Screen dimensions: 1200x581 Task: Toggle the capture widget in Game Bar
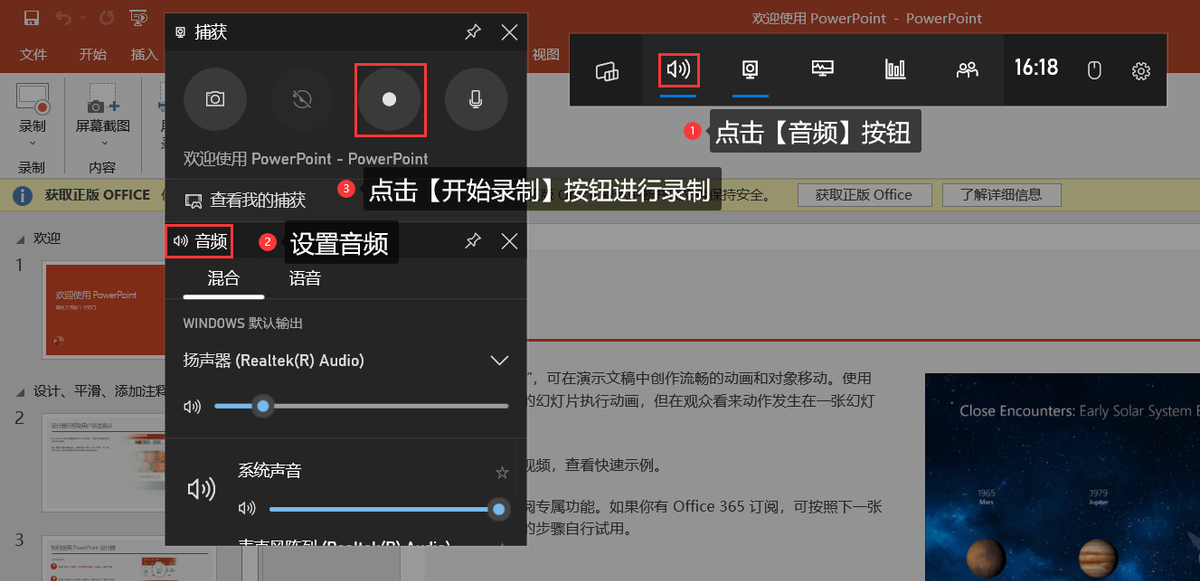click(750, 70)
